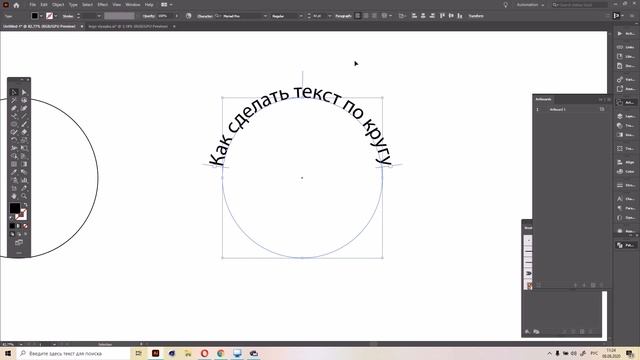
Task: Select the Curvature tool
Action: (x=24, y=108)
